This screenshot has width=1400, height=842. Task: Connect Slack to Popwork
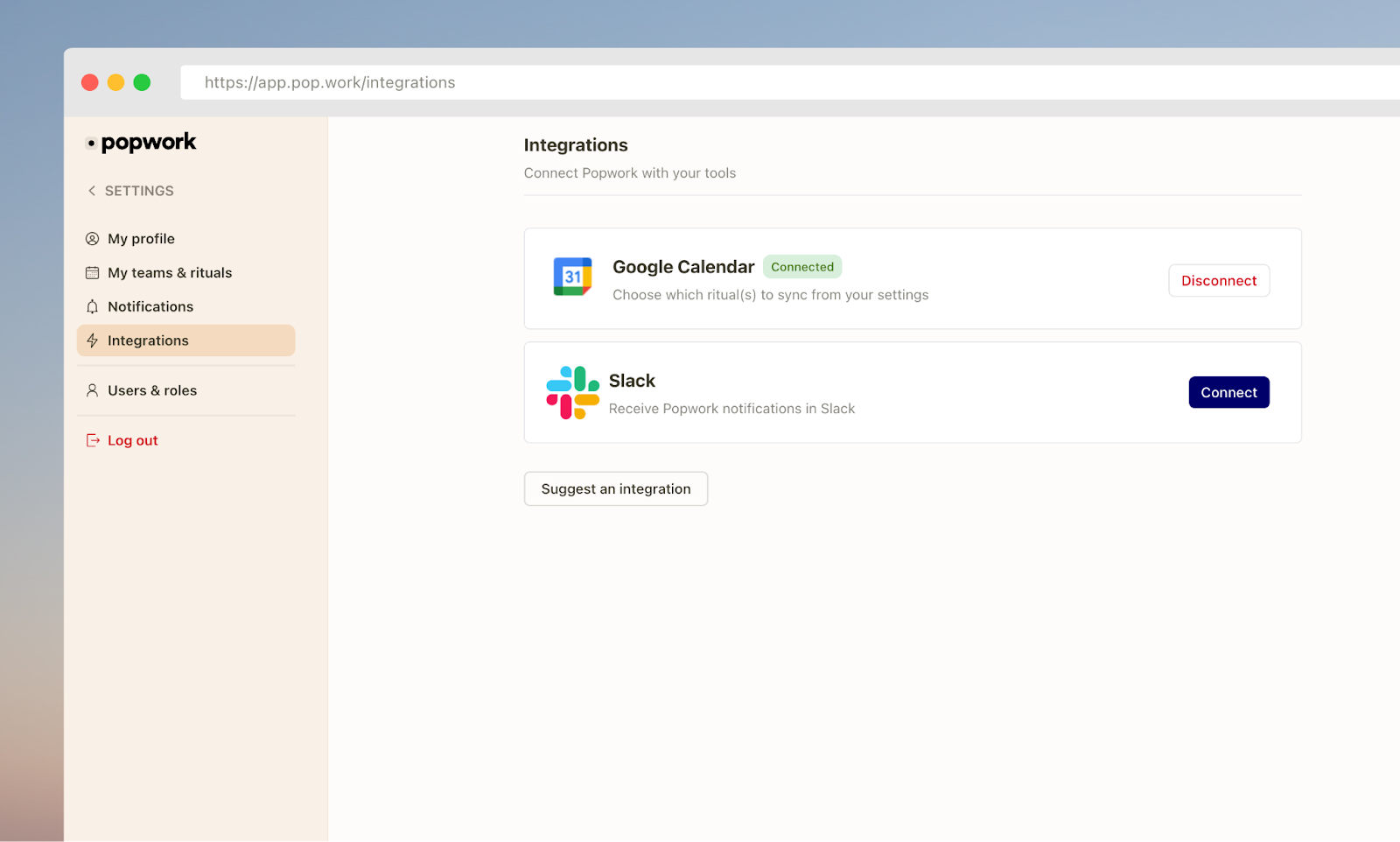1228,392
